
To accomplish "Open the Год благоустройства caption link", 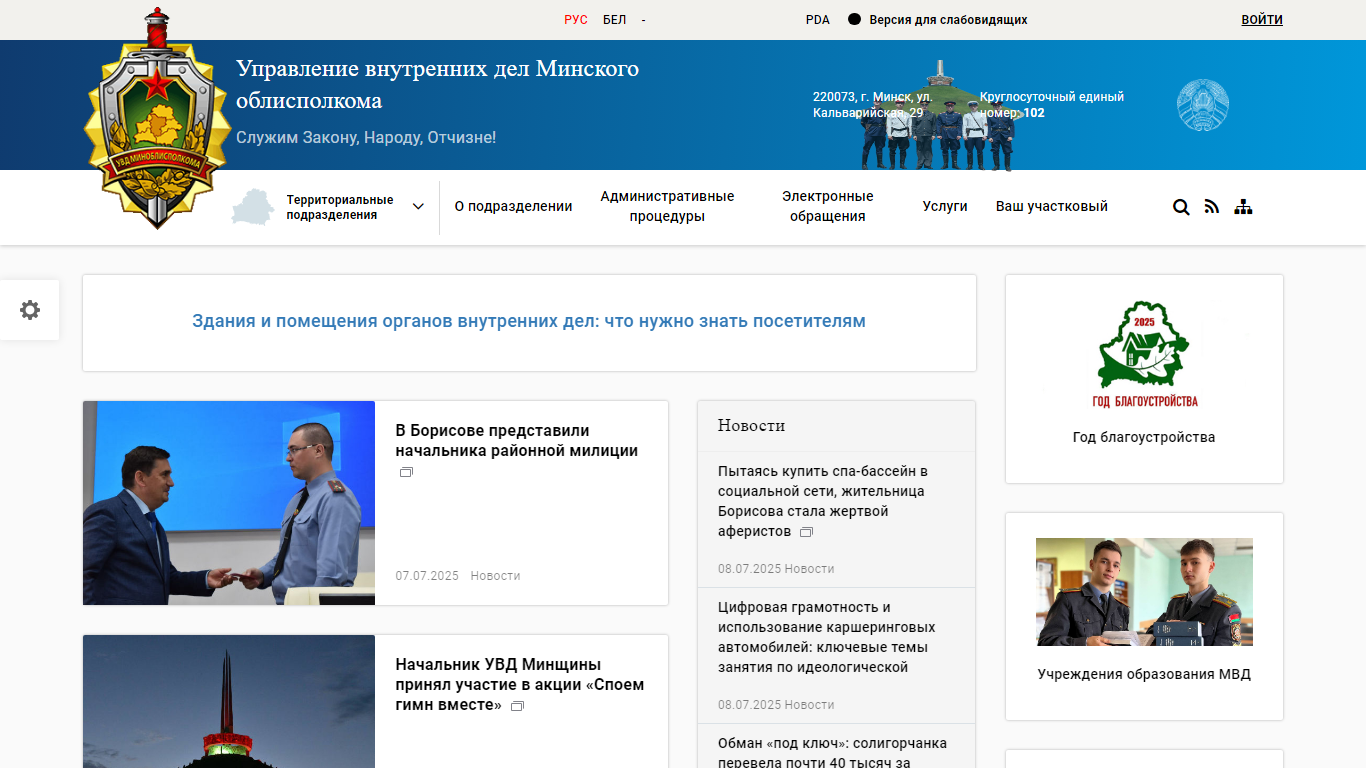I will tap(1144, 437).
